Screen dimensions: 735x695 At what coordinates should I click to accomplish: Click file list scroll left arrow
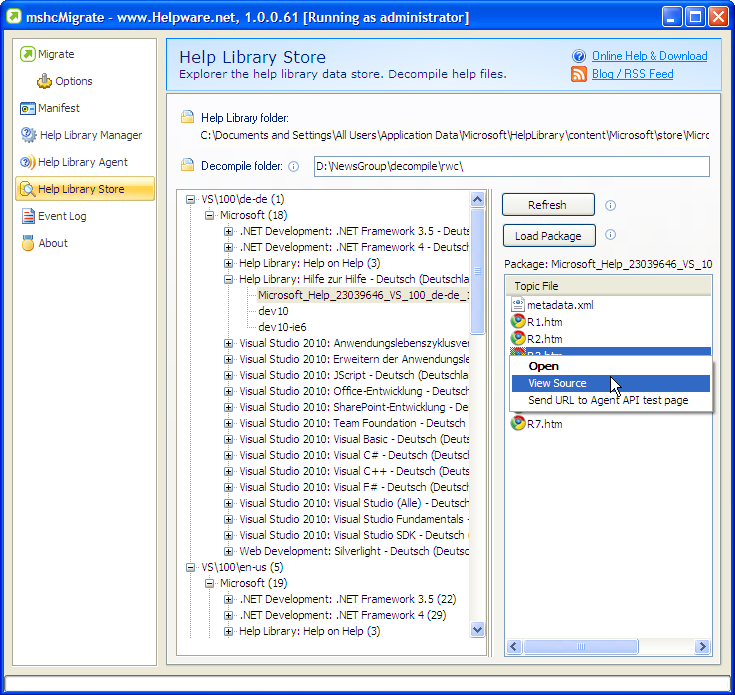(514, 647)
